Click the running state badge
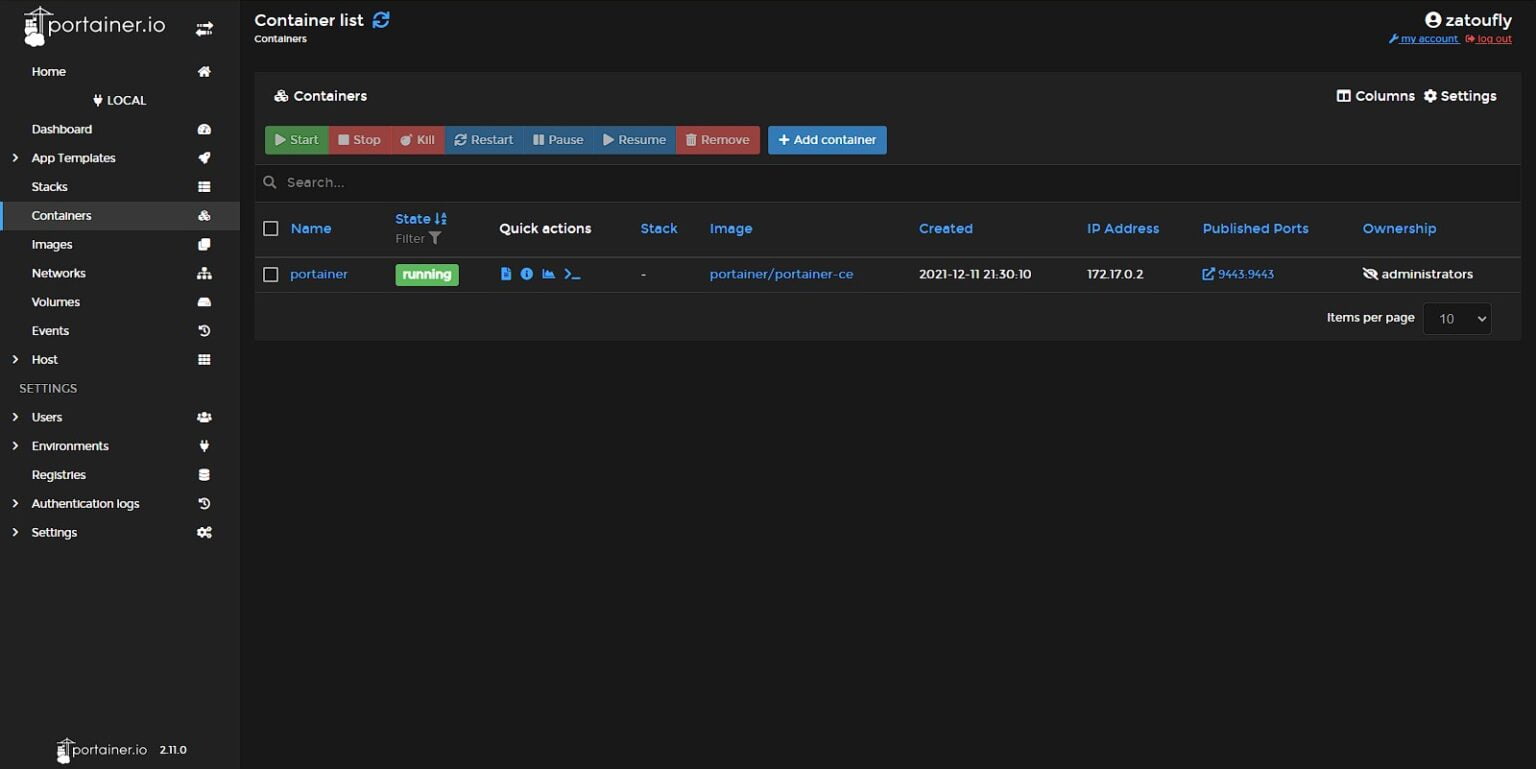This screenshot has height=769, width=1536. (427, 273)
